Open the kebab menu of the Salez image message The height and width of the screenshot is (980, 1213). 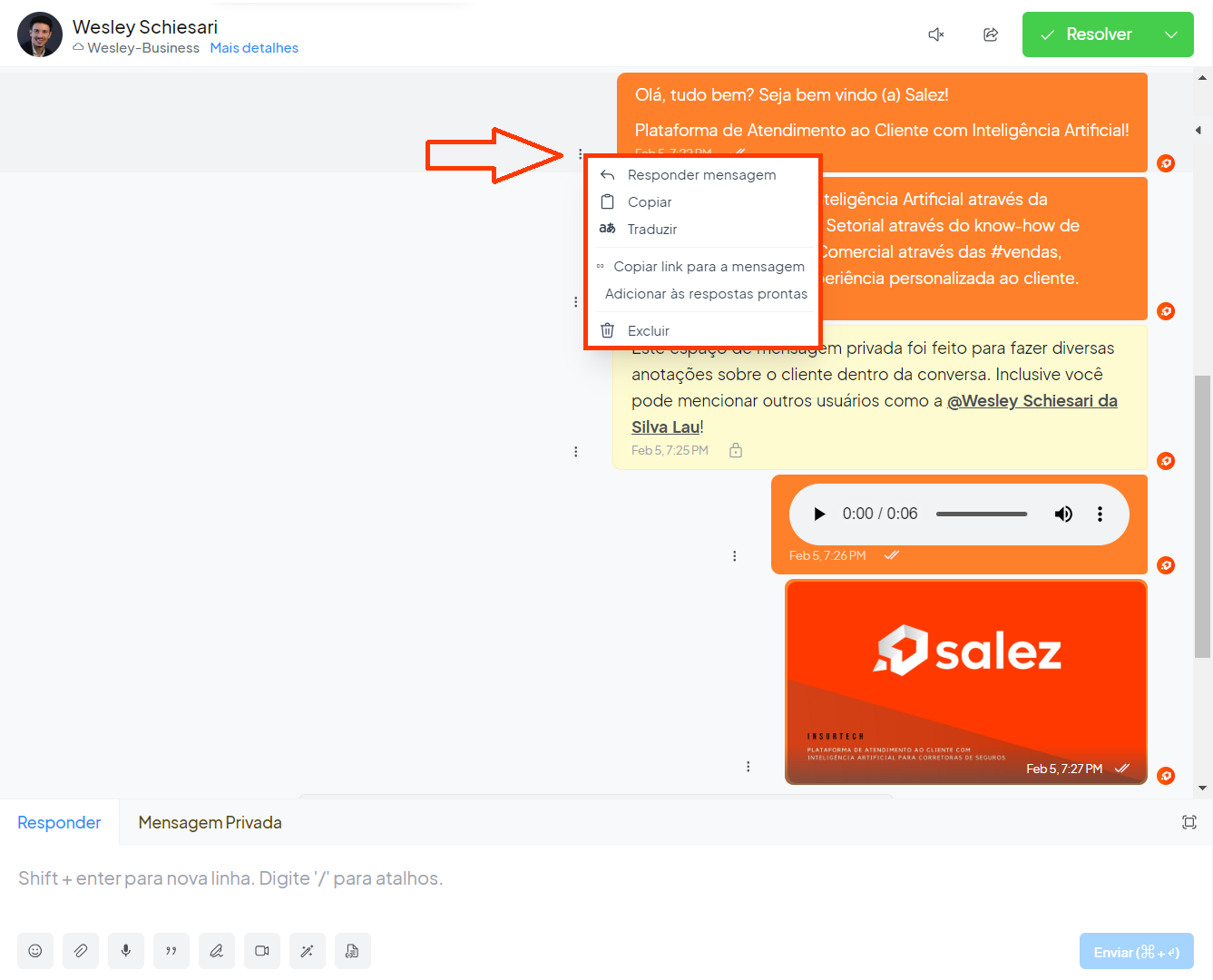748,766
